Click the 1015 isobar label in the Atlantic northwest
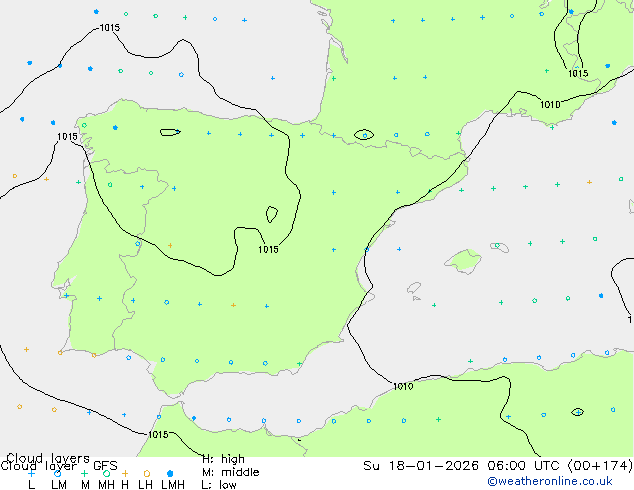 point(110,27)
